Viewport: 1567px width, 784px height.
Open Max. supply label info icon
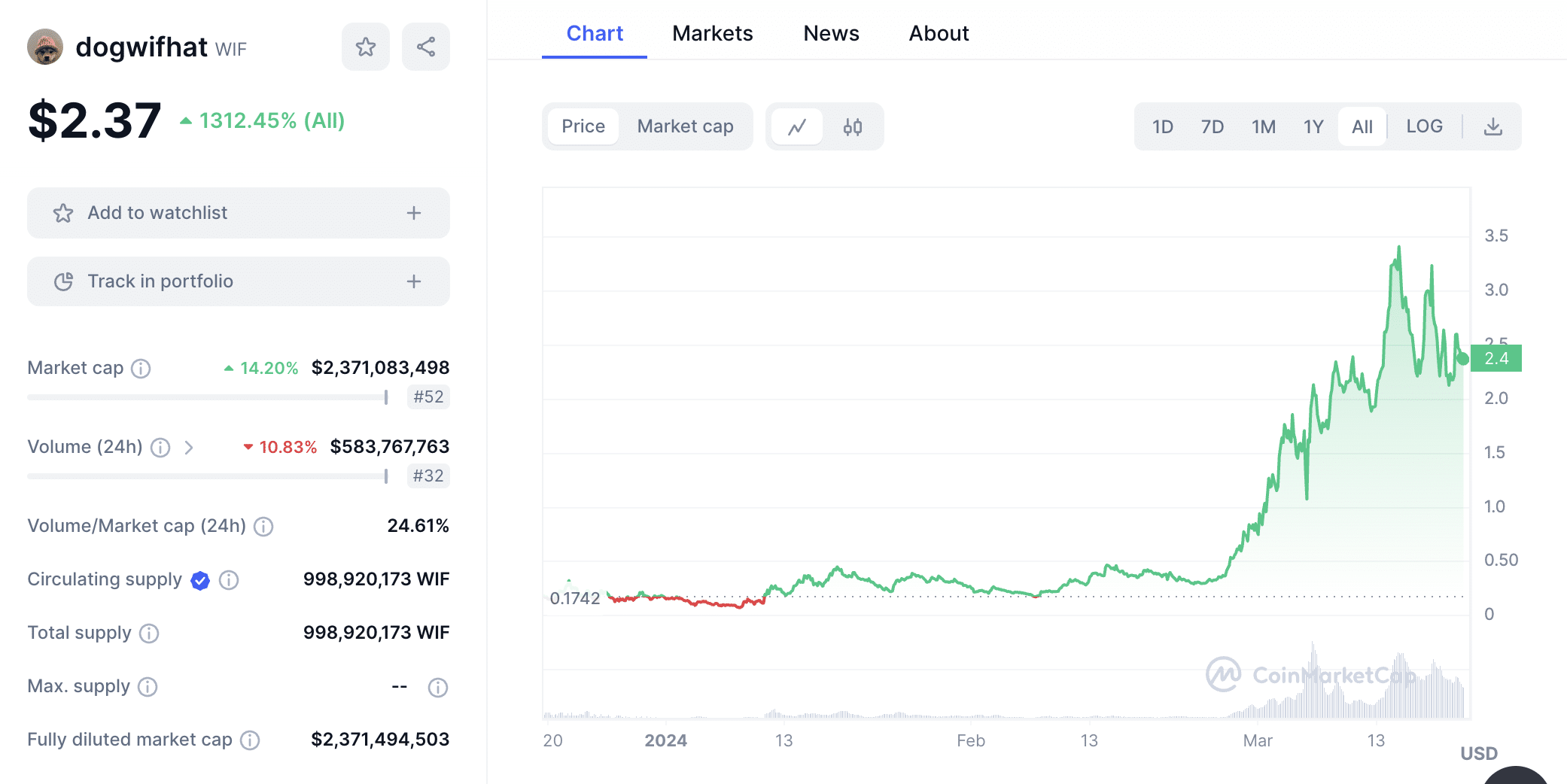pos(148,687)
